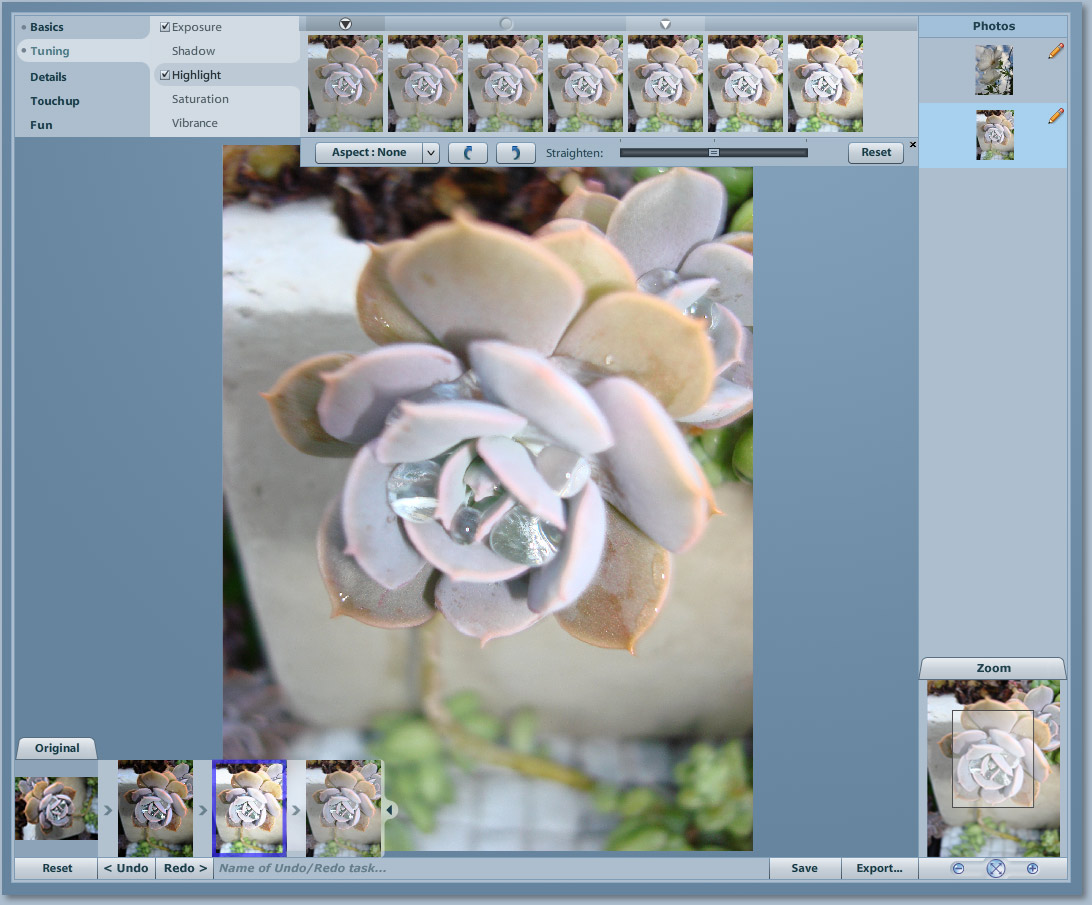Click the black triangle marker above the first preview
1092x905 pixels.
(x=345, y=24)
